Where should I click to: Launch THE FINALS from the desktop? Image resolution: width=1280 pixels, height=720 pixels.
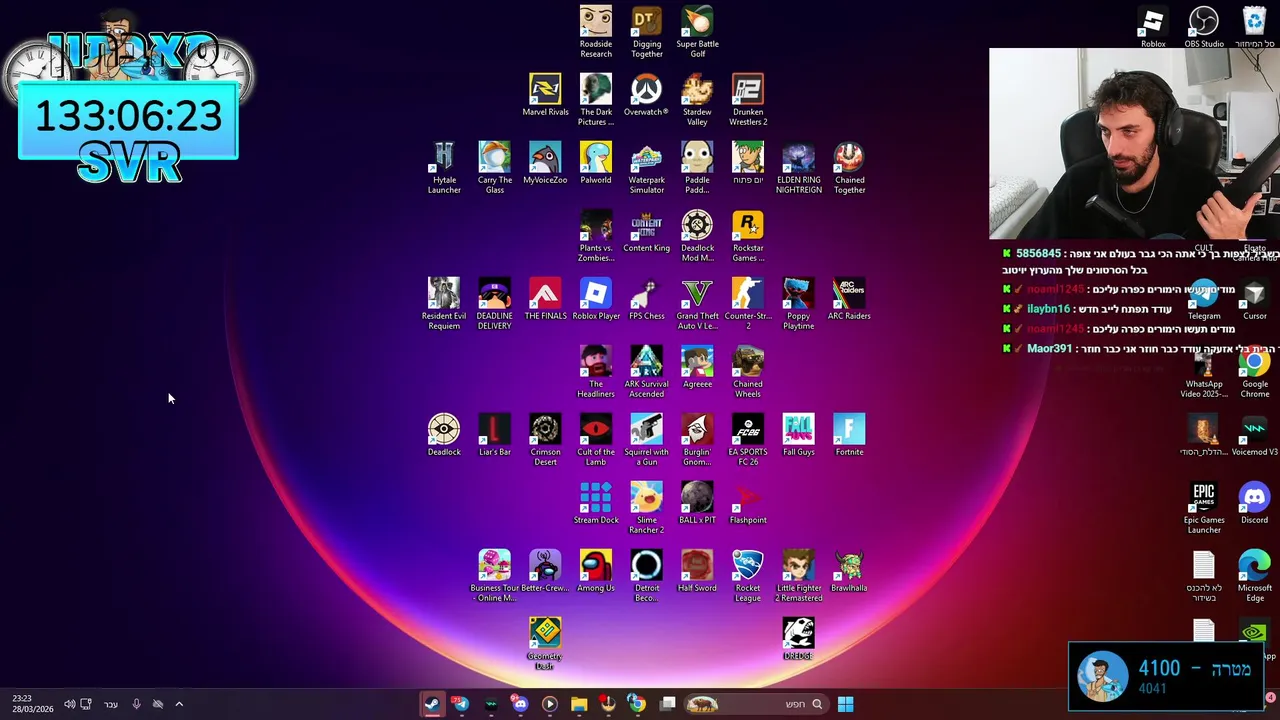coord(545,299)
